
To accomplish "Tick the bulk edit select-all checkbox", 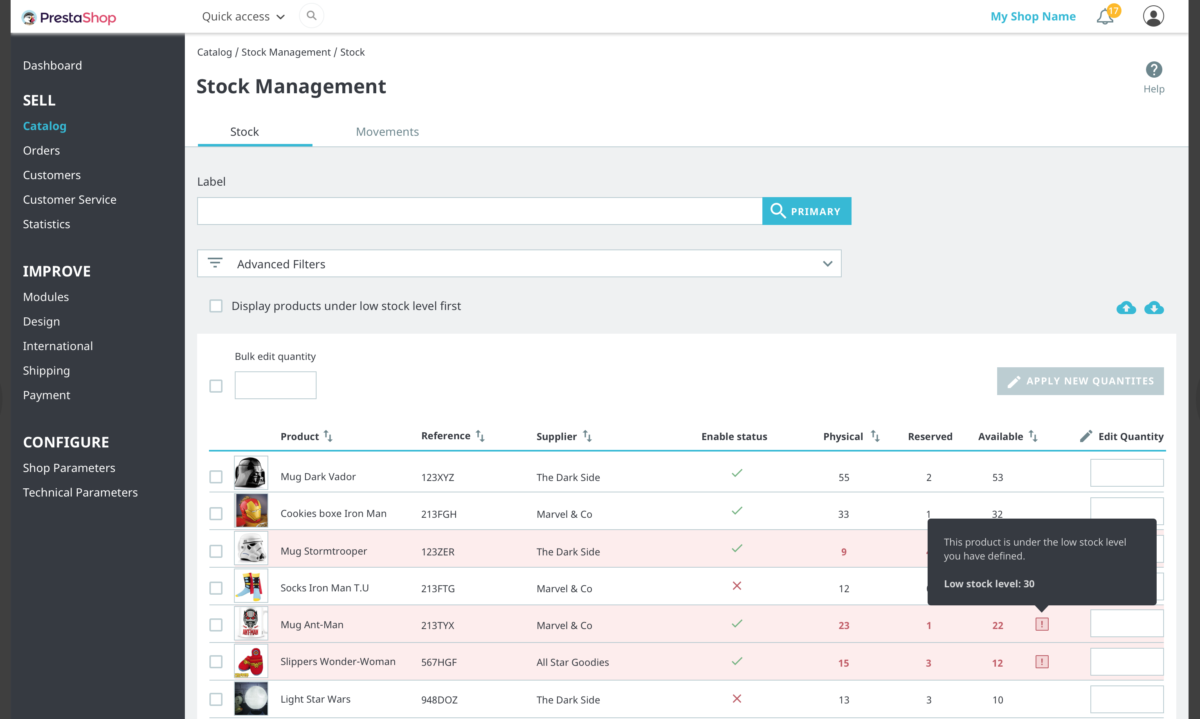I will [x=216, y=386].
